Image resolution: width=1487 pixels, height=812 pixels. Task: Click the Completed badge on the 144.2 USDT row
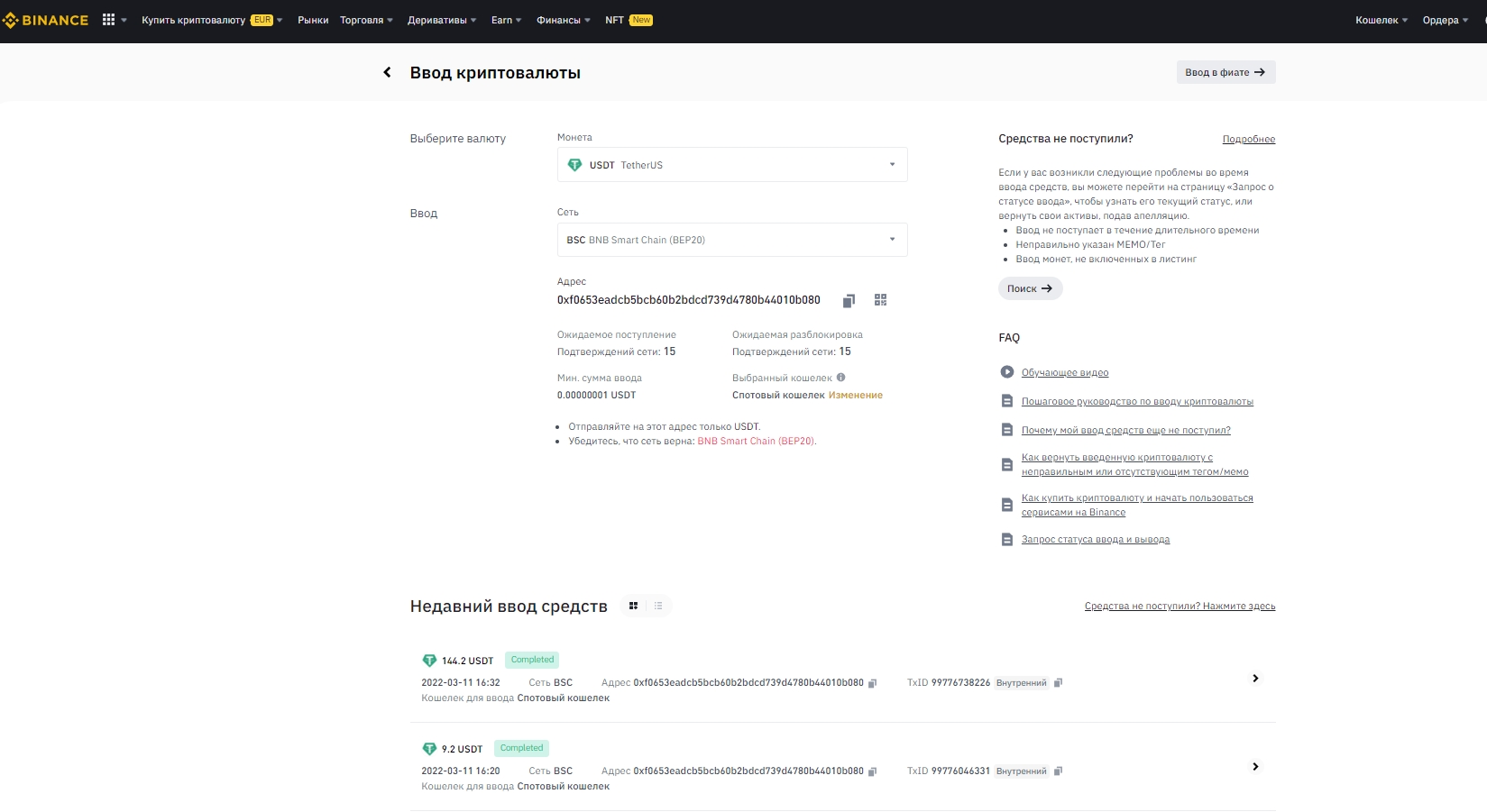click(532, 660)
